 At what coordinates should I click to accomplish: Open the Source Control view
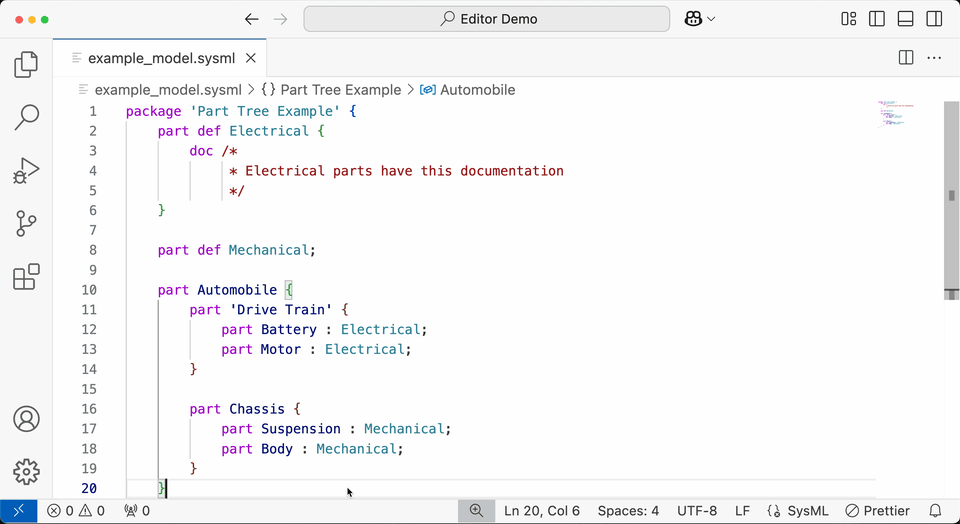(x=26, y=224)
